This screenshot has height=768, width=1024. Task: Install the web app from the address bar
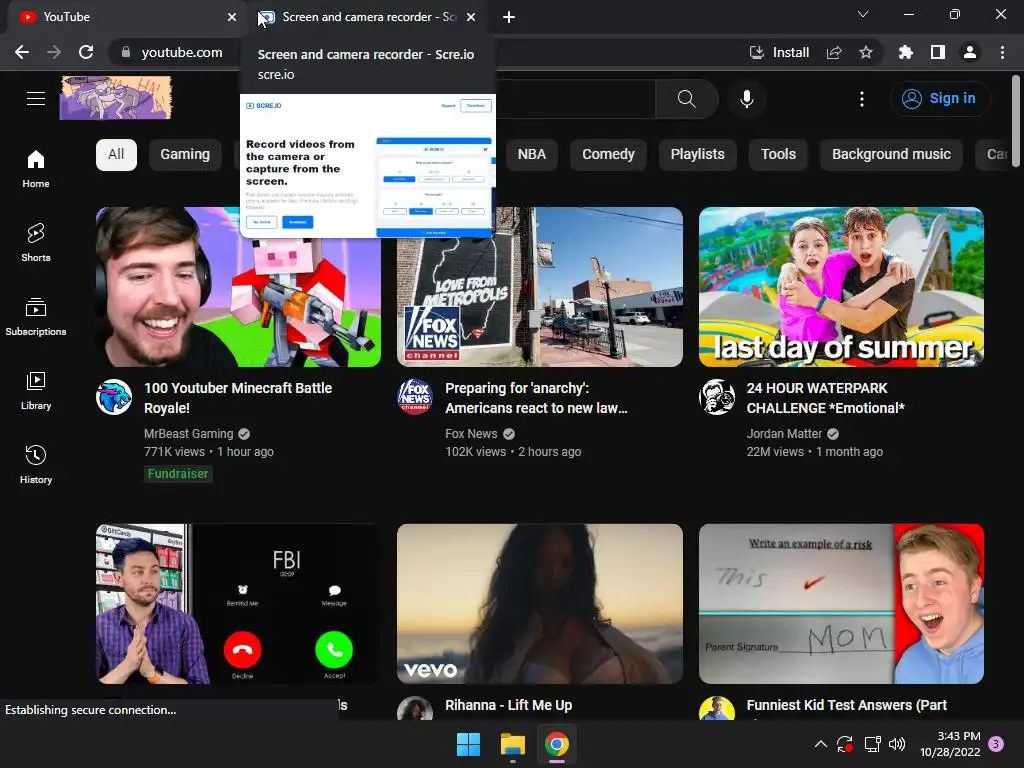pos(780,52)
